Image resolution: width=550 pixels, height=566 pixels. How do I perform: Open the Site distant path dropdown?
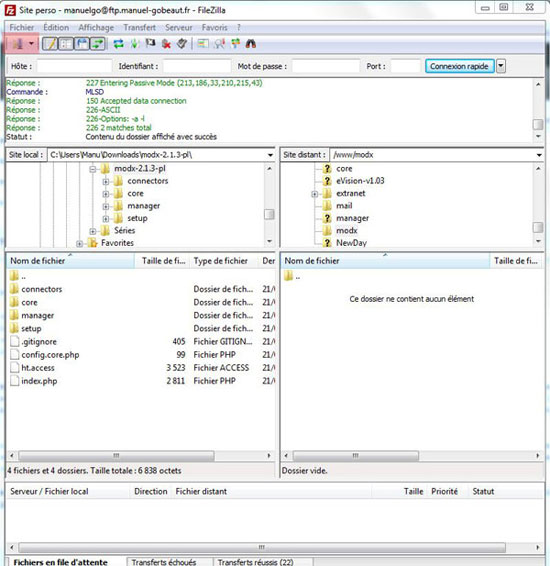click(539, 155)
